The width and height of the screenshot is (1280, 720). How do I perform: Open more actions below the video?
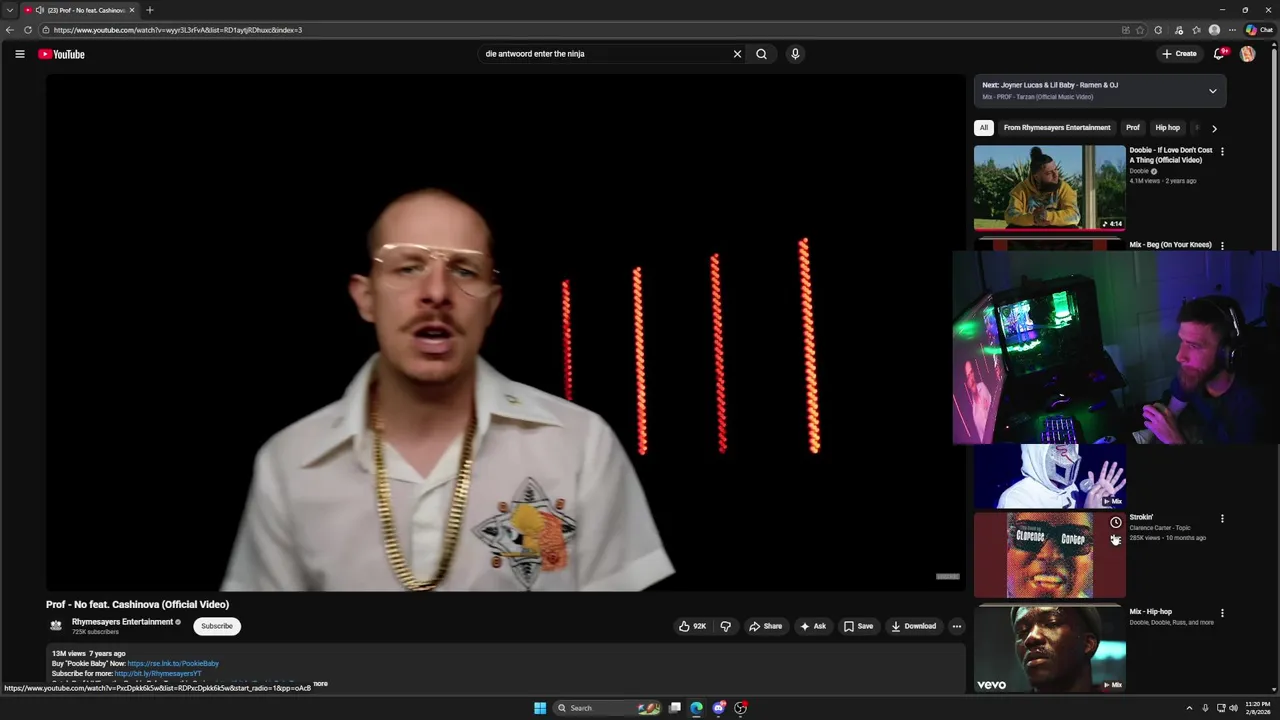pos(956,626)
